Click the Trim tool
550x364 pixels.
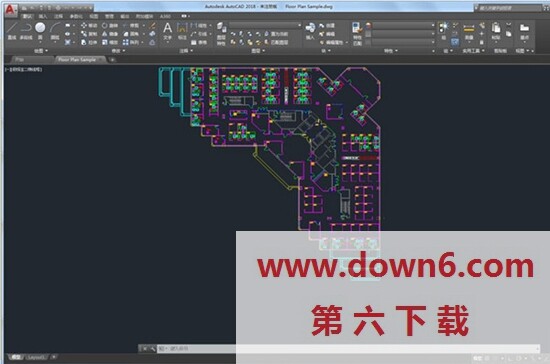point(131,26)
